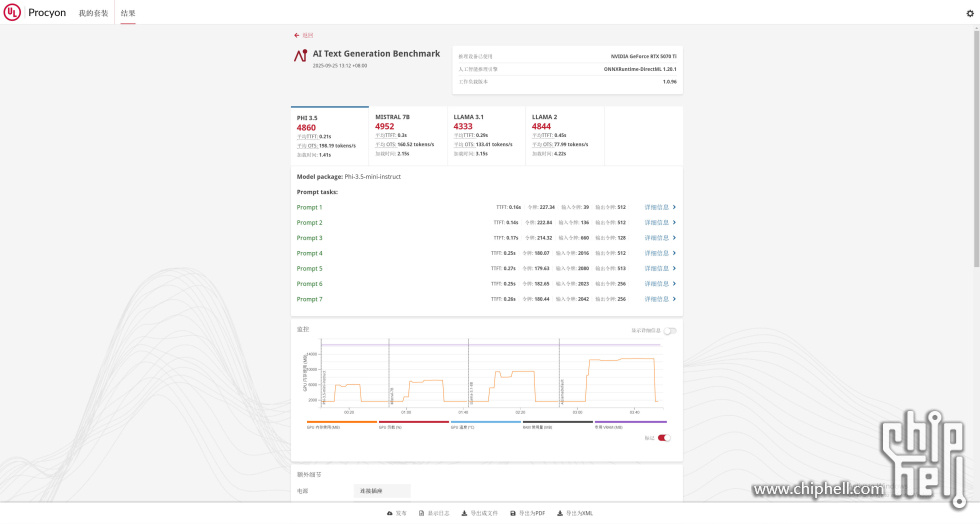This screenshot has height=524, width=980.
Task: Click the AI Text Generation Benchmark title
Action: point(376,54)
